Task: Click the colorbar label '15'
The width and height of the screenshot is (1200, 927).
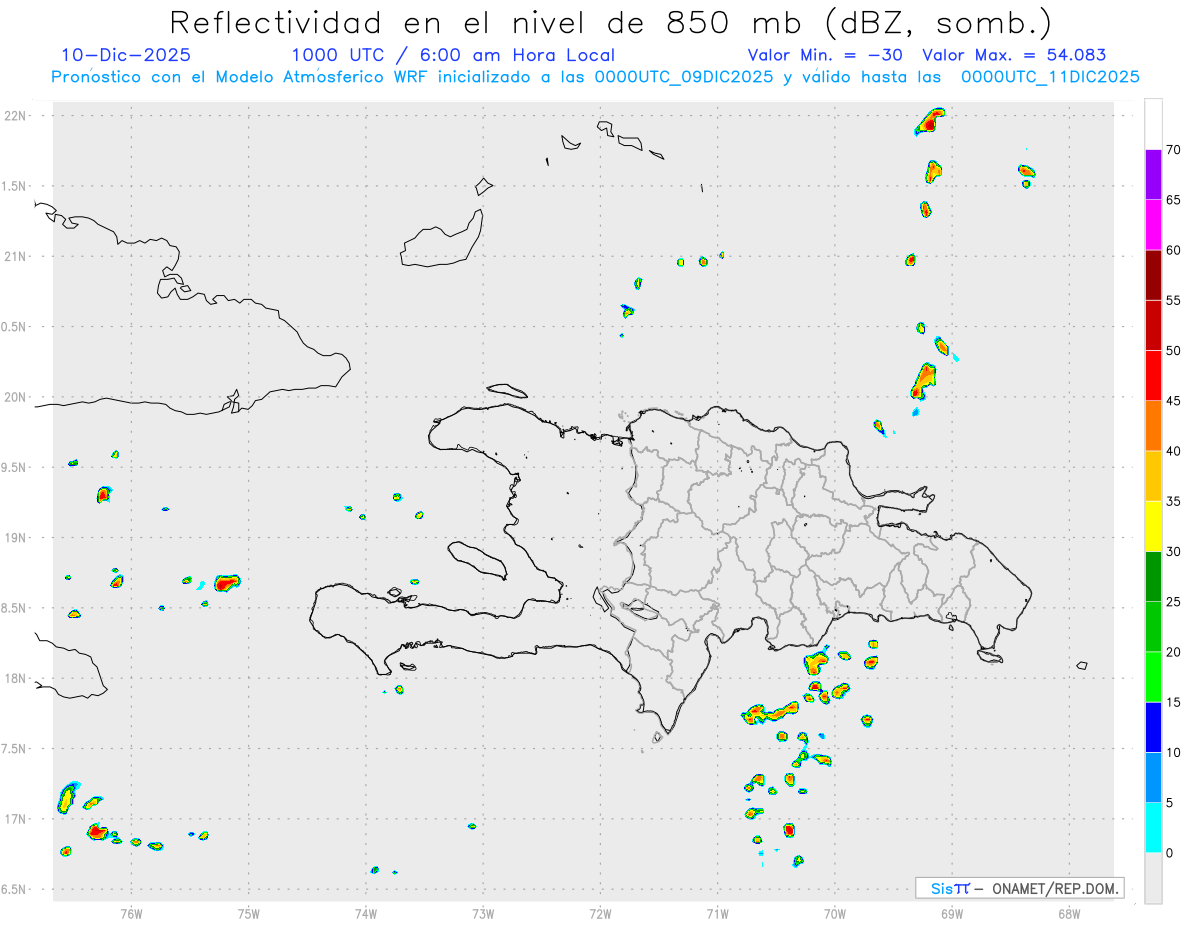Action: [x=1173, y=702]
